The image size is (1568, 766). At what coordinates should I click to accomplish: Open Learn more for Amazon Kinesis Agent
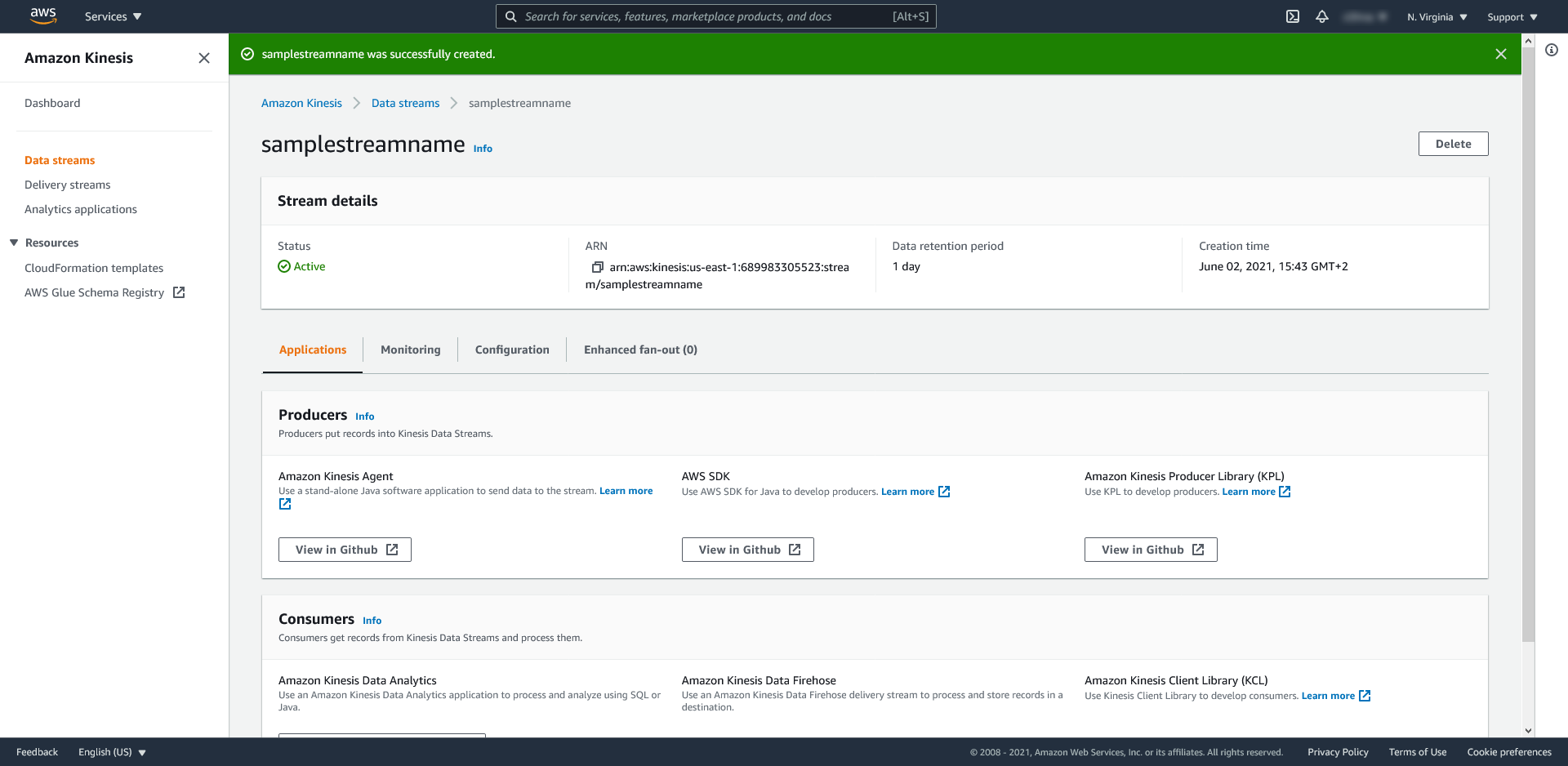coord(626,491)
